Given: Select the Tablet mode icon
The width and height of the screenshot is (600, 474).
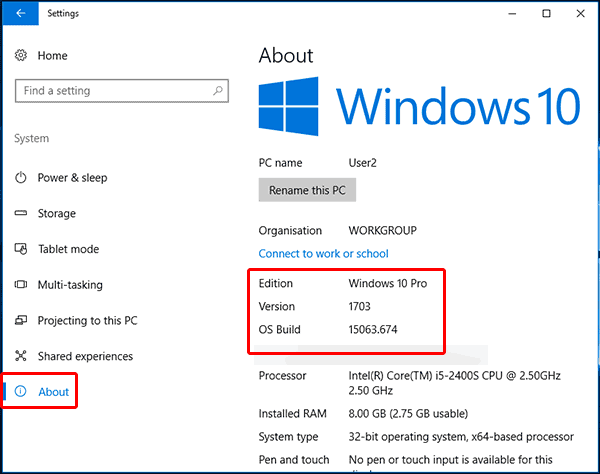Looking at the screenshot, I should pos(21,249).
